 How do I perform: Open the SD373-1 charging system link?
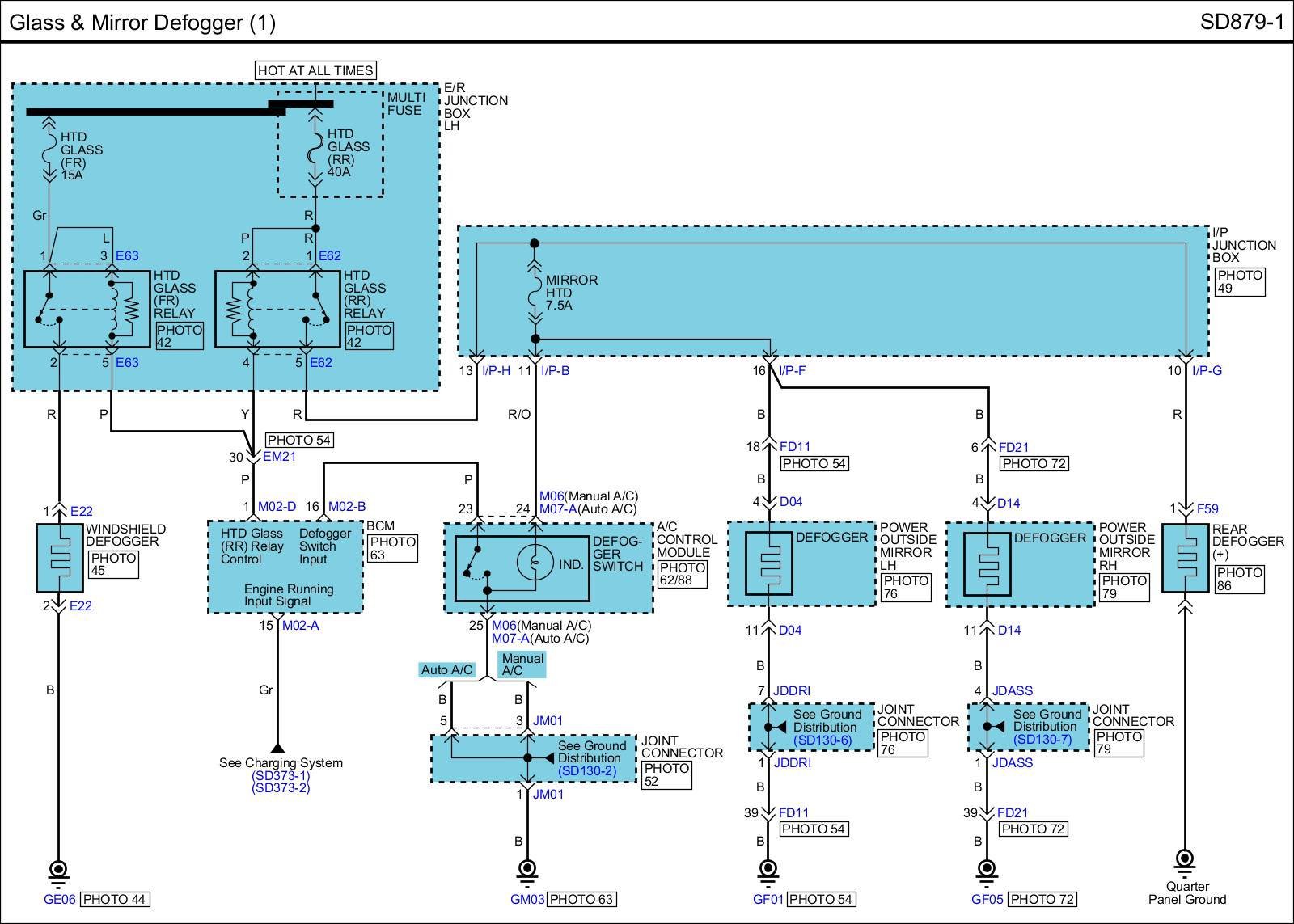point(280,775)
